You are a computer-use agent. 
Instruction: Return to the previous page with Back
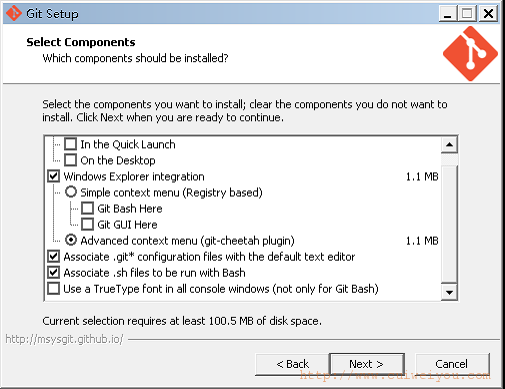point(292,364)
